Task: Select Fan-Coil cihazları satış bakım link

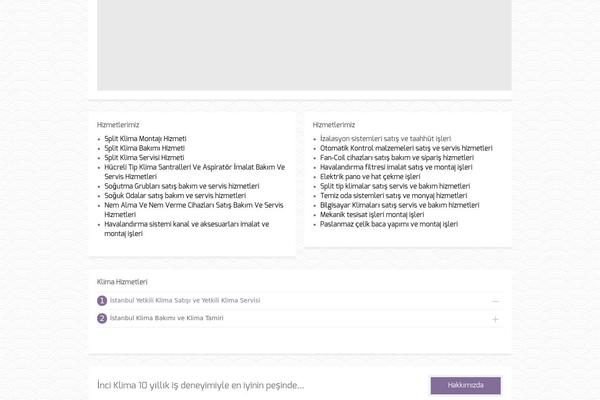Action: pos(396,158)
